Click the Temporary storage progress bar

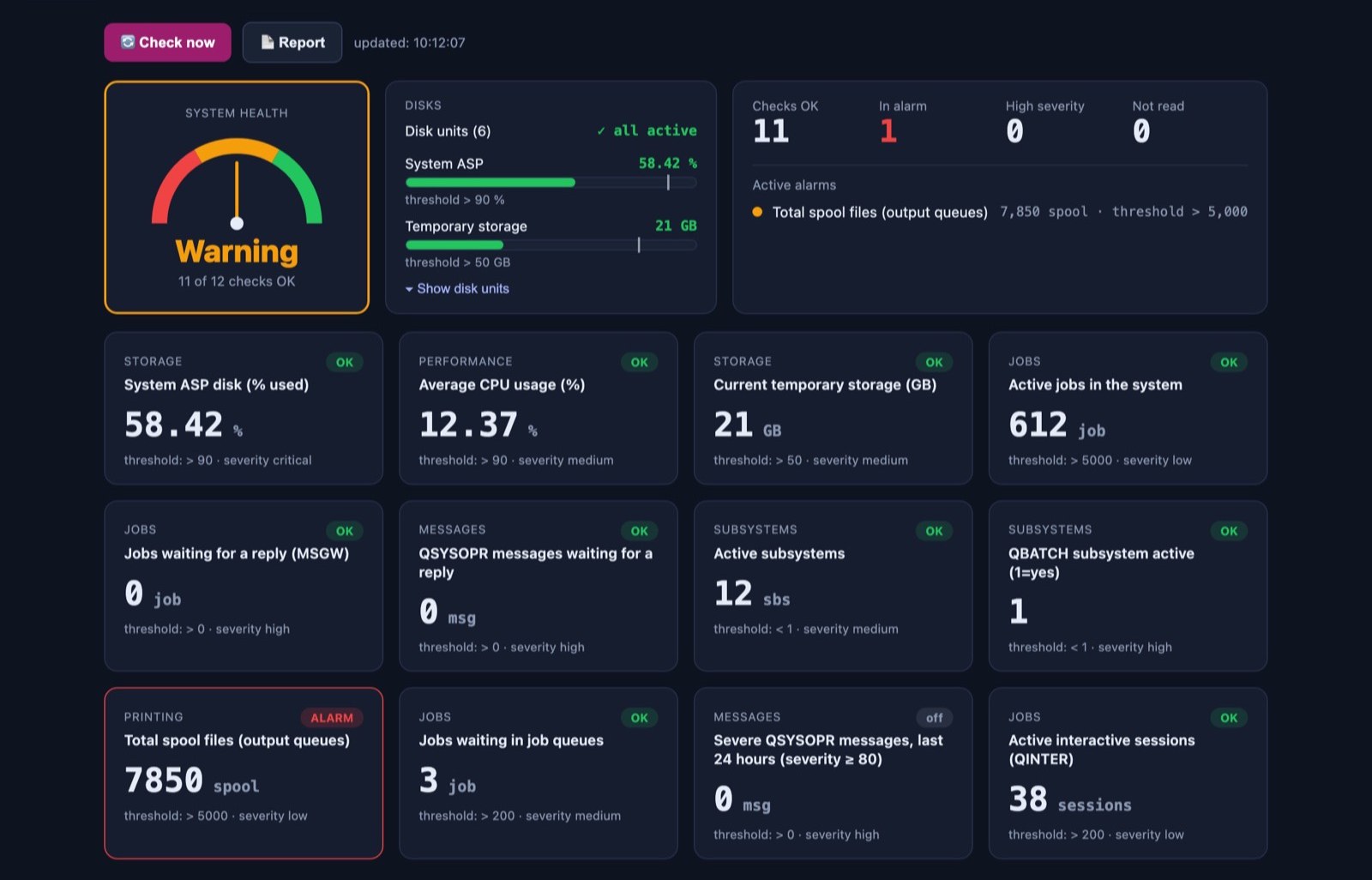point(551,245)
